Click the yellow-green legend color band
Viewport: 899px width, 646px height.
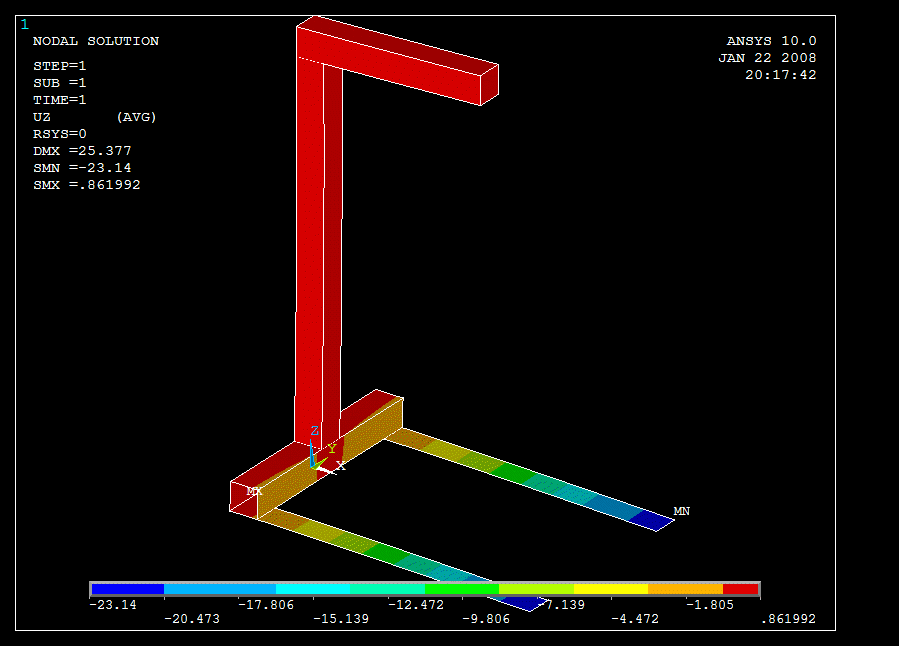pos(537,589)
